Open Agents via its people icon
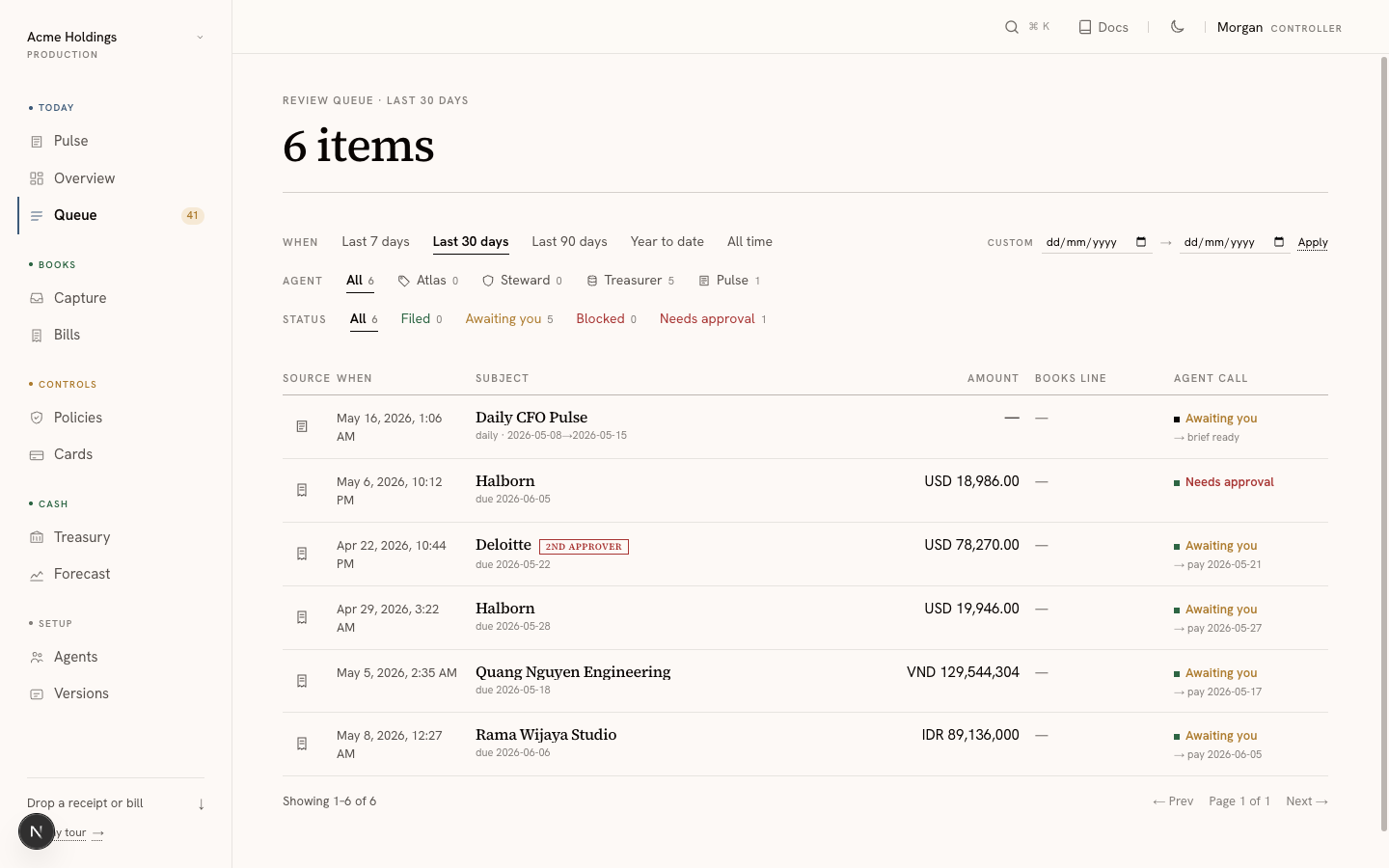 [x=37, y=658]
